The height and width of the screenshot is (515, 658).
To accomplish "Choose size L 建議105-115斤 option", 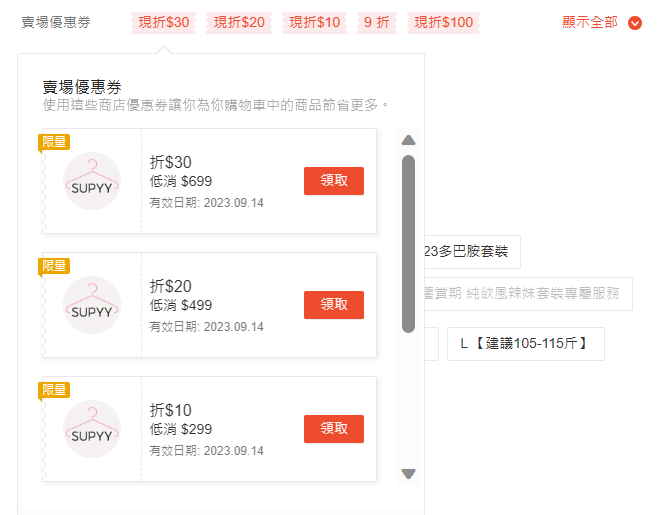I will point(526,344).
